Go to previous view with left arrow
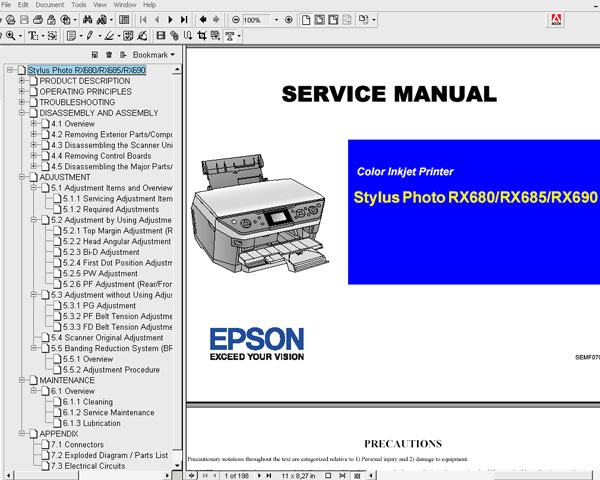The image size is (600, 480). pyautogui.click(x=203, y=20)
